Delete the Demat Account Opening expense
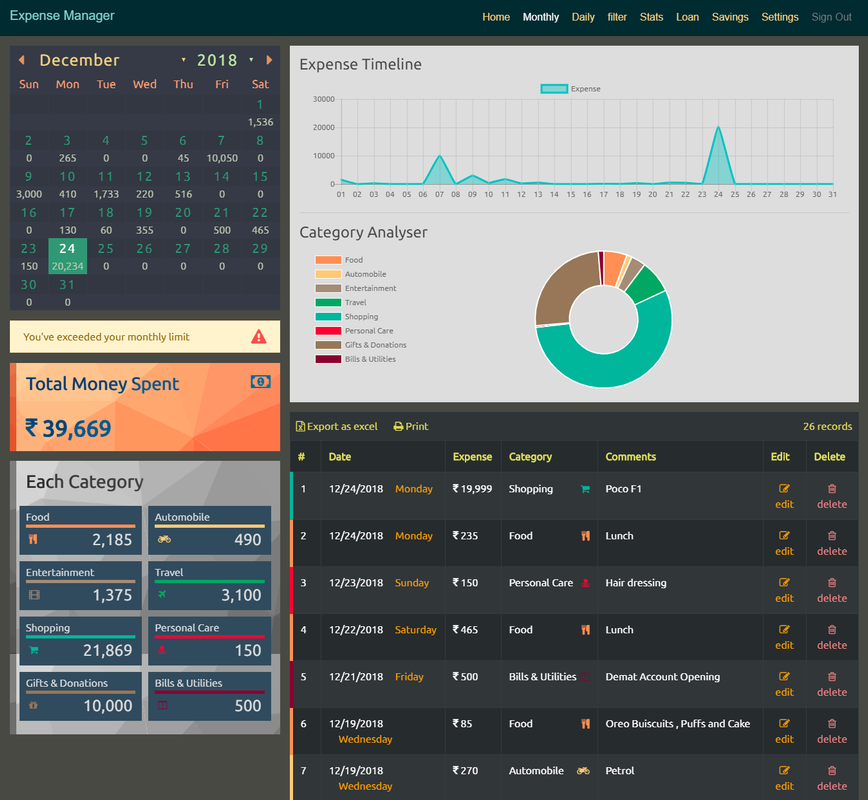Image resolution: width=868 pixels, height=800 pixels. coord(832,684)
